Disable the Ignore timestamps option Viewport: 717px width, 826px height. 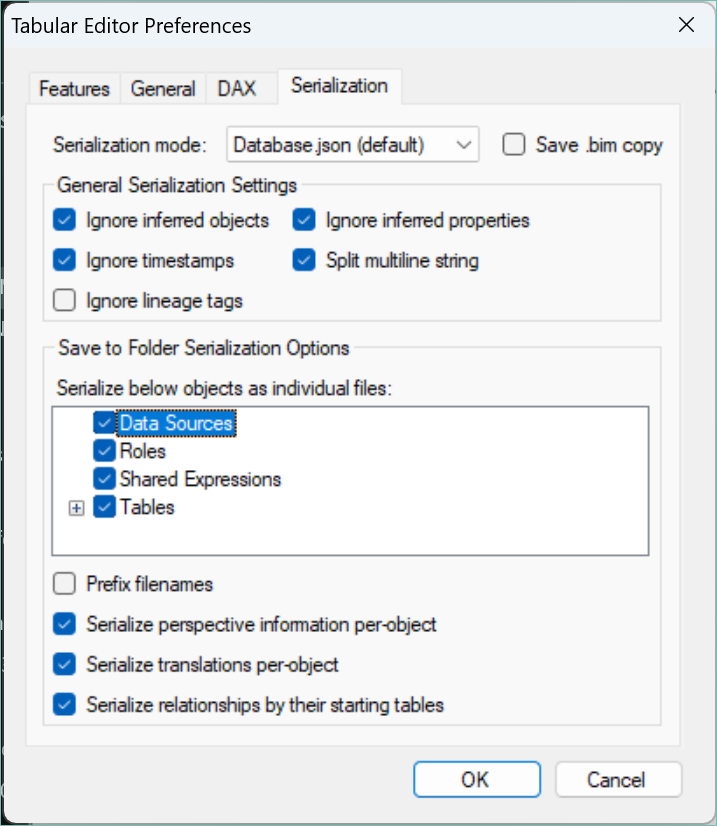coord(65,261)
